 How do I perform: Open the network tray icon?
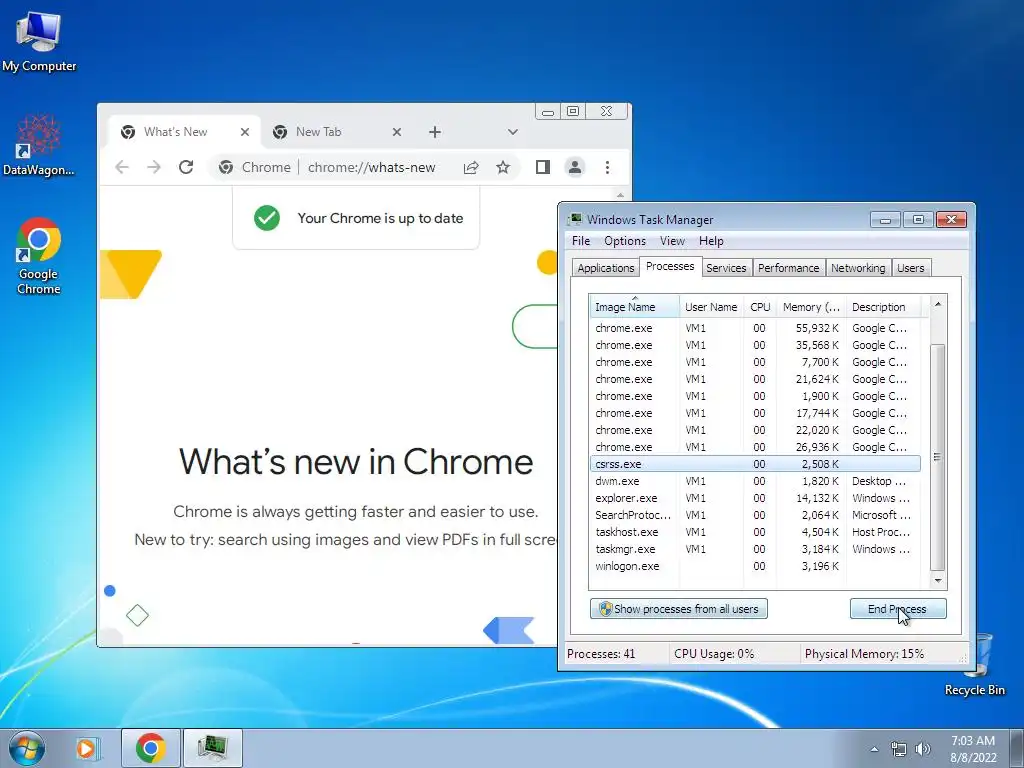[899, 749]
